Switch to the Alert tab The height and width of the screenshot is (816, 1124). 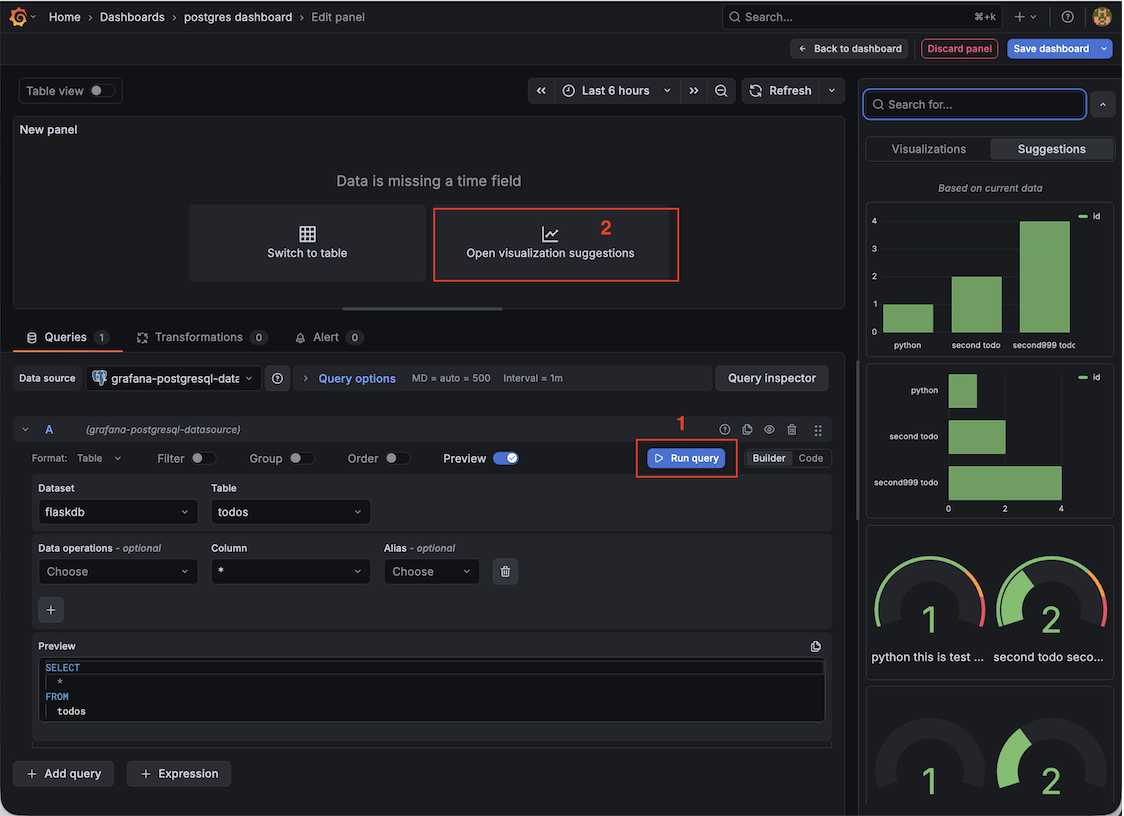click(x=328, y=337)
